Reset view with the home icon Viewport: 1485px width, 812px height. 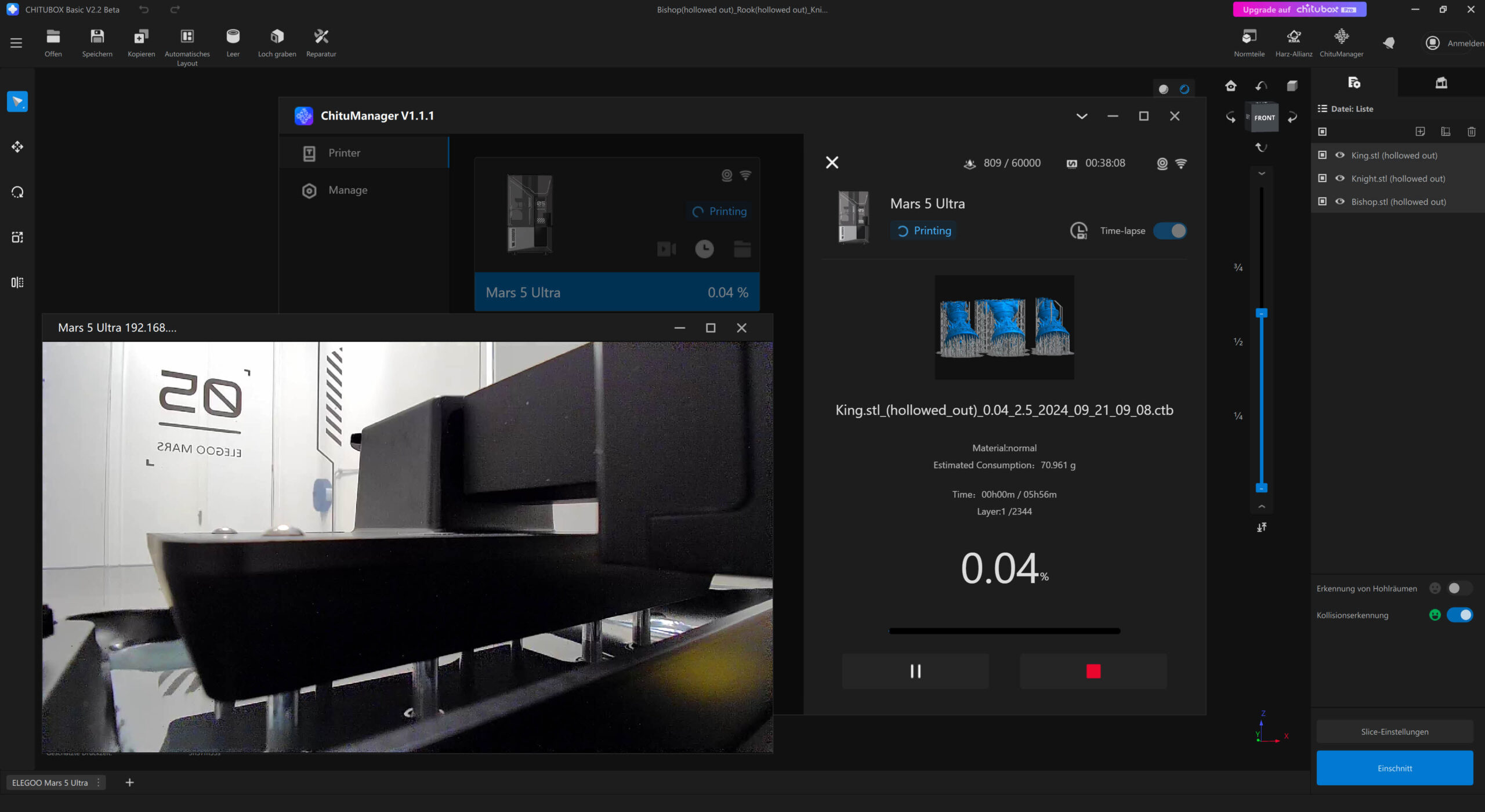pos(1230,86)
